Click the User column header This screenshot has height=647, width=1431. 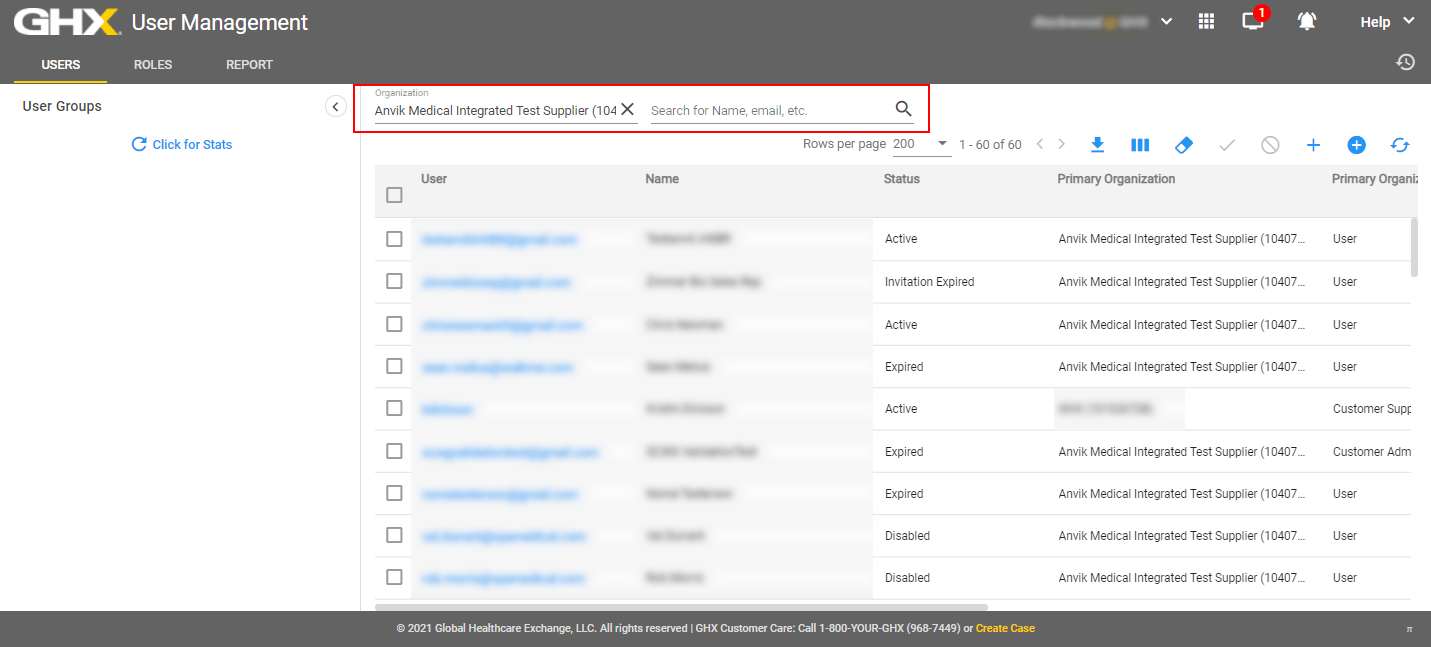click(x=434, y=179)
